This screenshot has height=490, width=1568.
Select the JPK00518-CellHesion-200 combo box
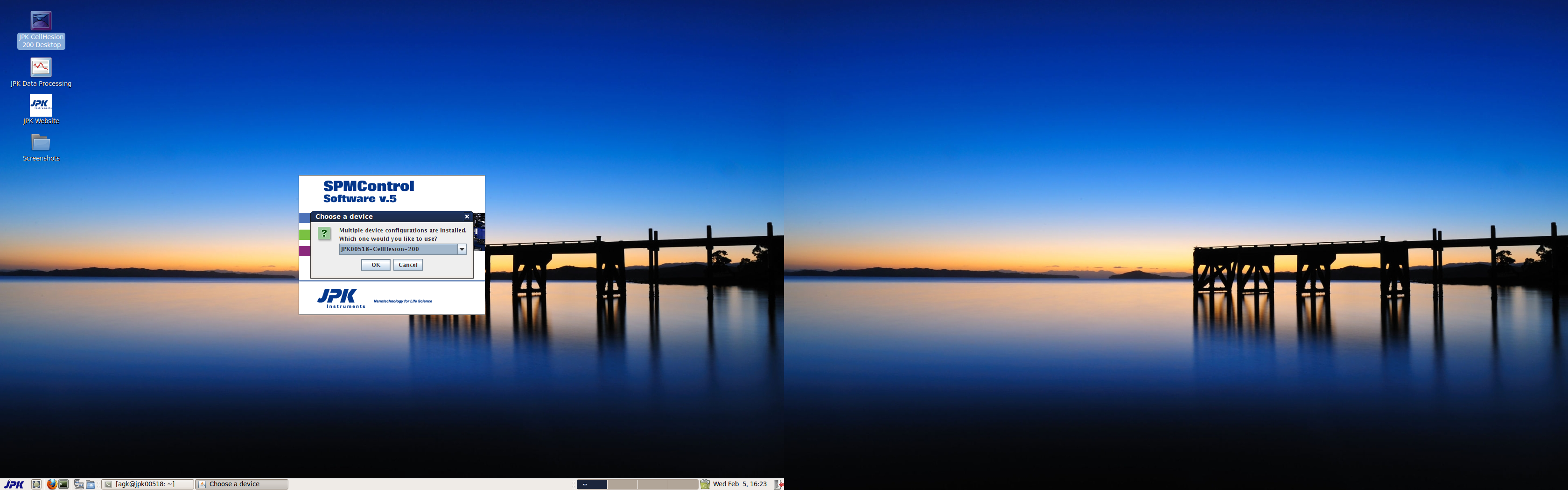click(402, 249)
